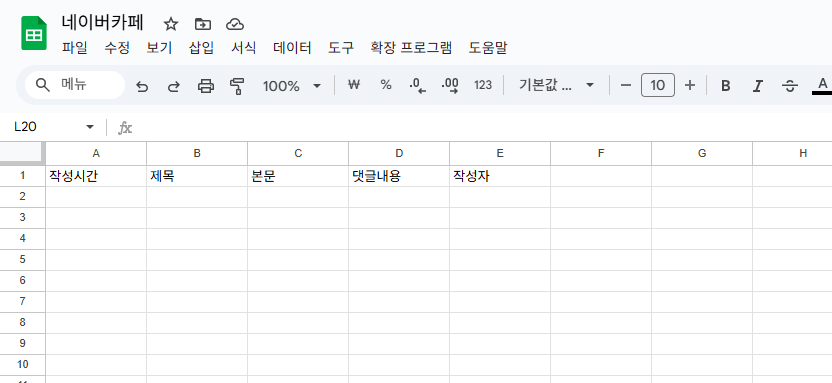Apply percent format
Viewport: 832px width, 383px height.
pos(386,85)
